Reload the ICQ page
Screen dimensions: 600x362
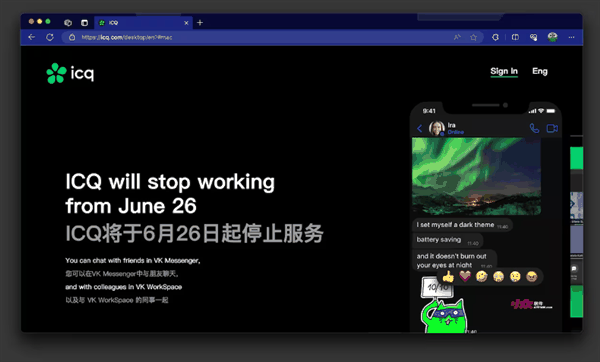pos(50,37)
